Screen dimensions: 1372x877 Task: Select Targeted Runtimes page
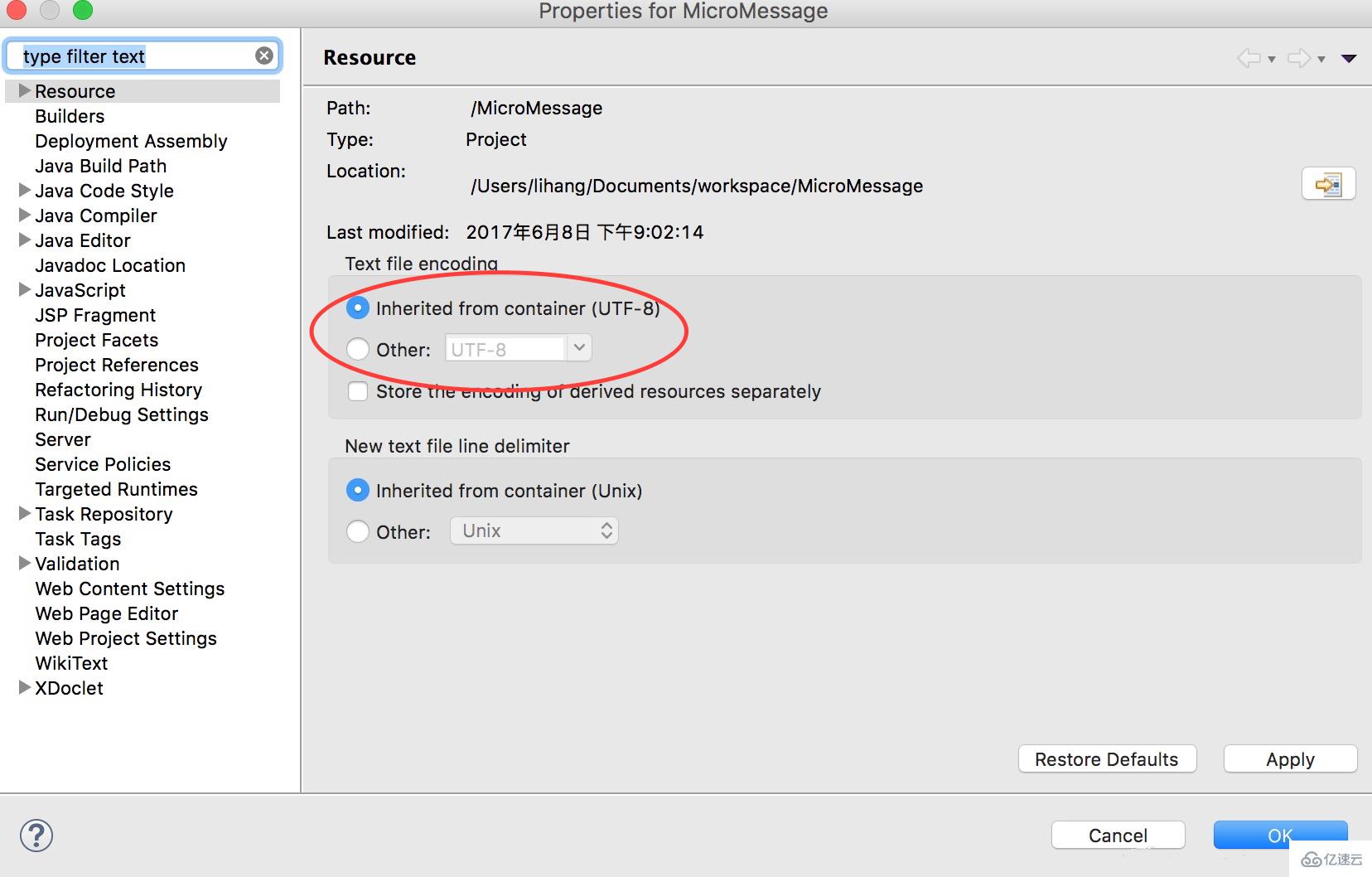[x=117, y=489]
